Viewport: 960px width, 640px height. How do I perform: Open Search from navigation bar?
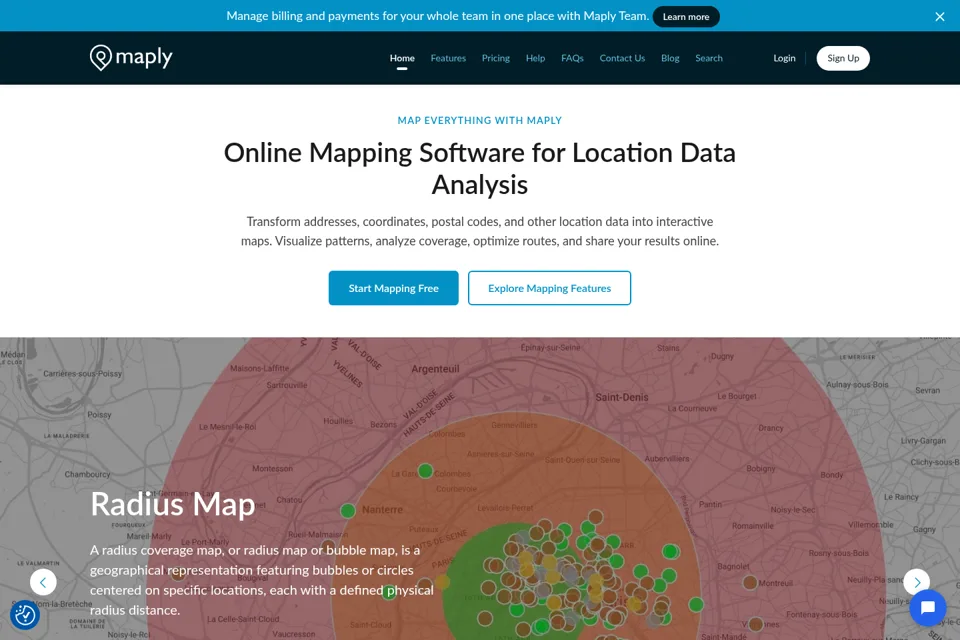pyautogui.click(x=709, y=58)
